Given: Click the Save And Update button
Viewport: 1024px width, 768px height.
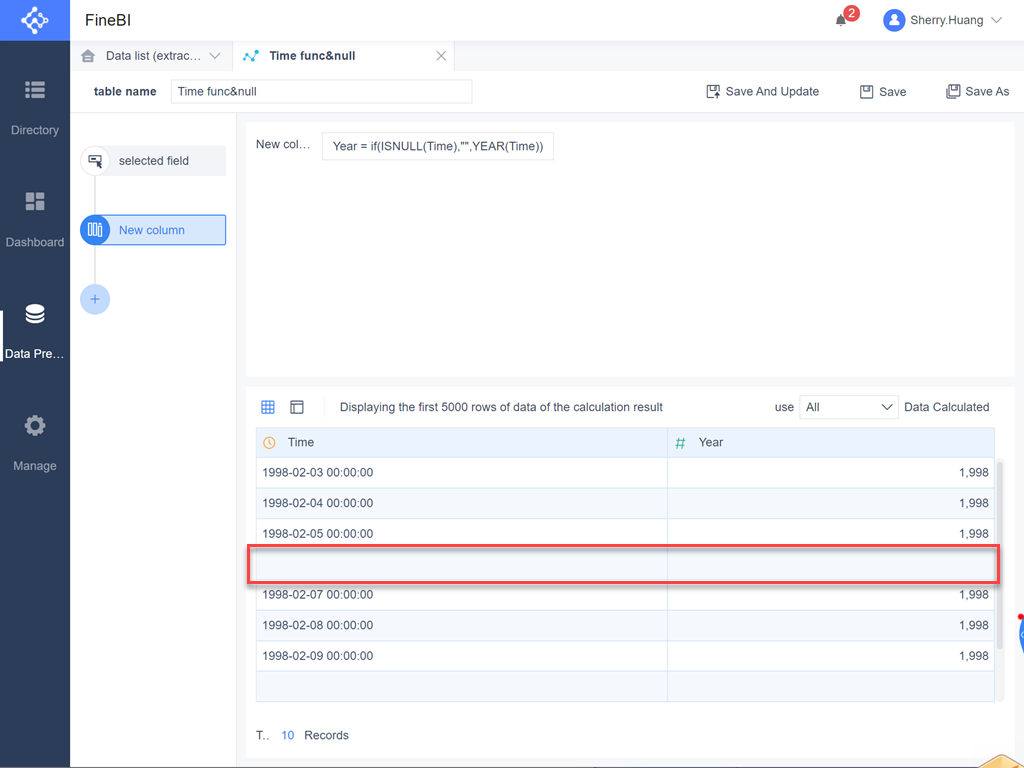Looking at the screenshot, I should (762, 91).
